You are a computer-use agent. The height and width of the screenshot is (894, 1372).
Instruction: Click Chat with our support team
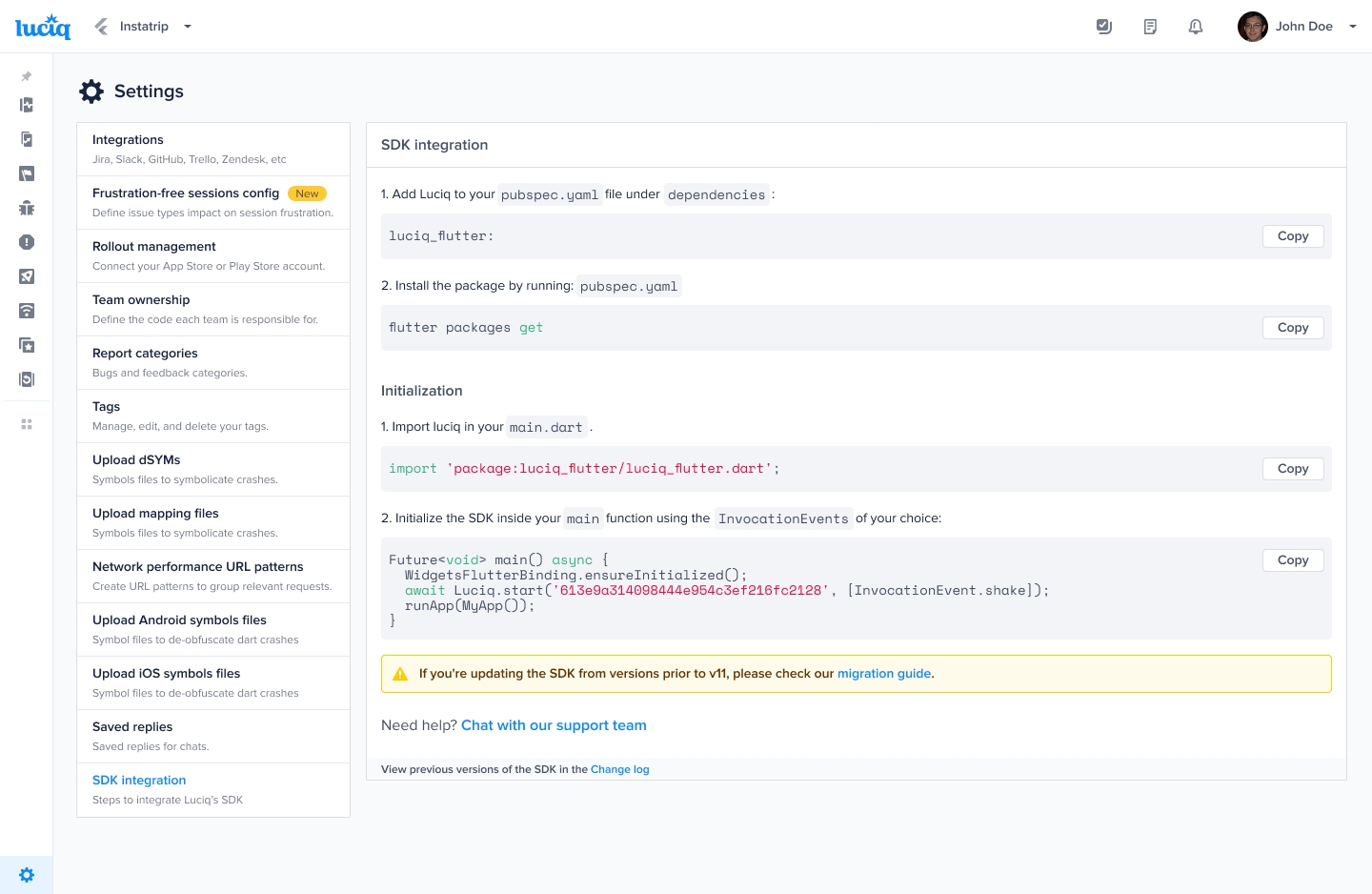pyautogui.click(x=554, y=725)
